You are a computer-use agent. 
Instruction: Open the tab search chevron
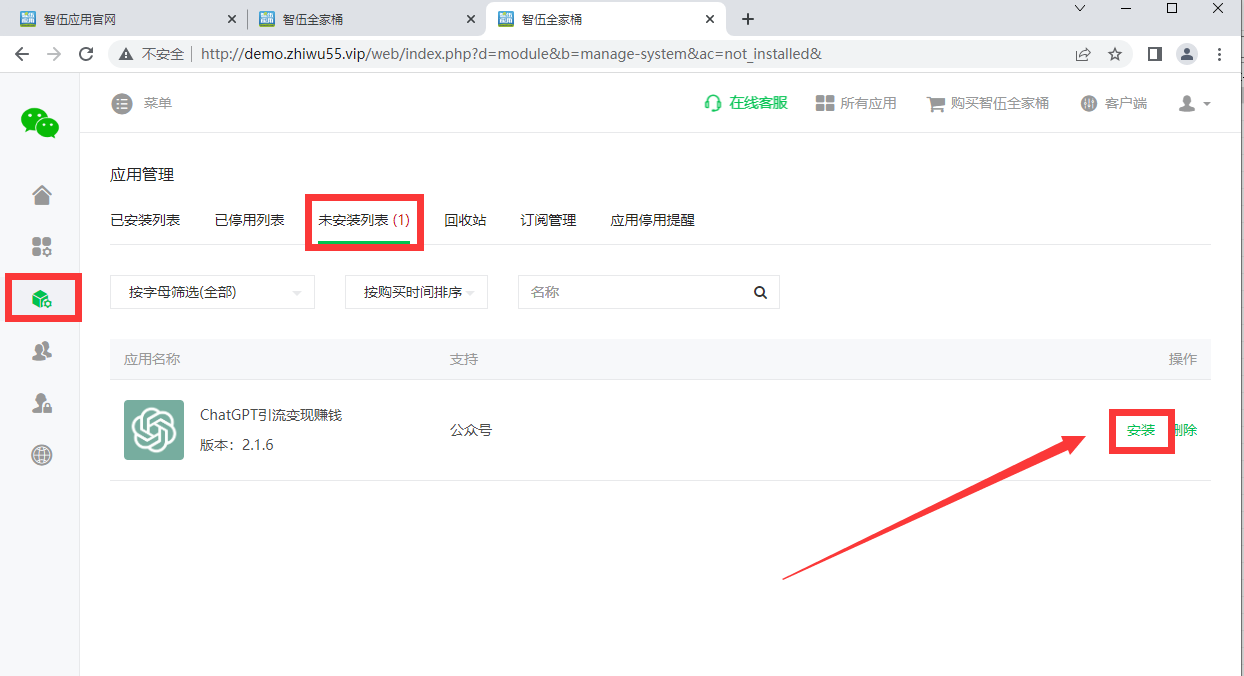pos(1080,8)
